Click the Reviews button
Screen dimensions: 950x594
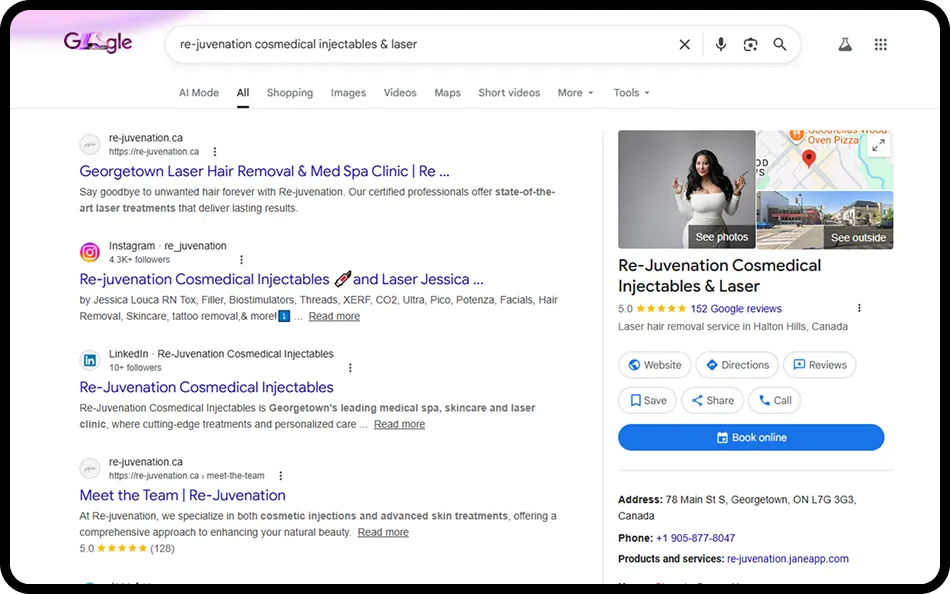pyautogui.click(x=820, y=365)
